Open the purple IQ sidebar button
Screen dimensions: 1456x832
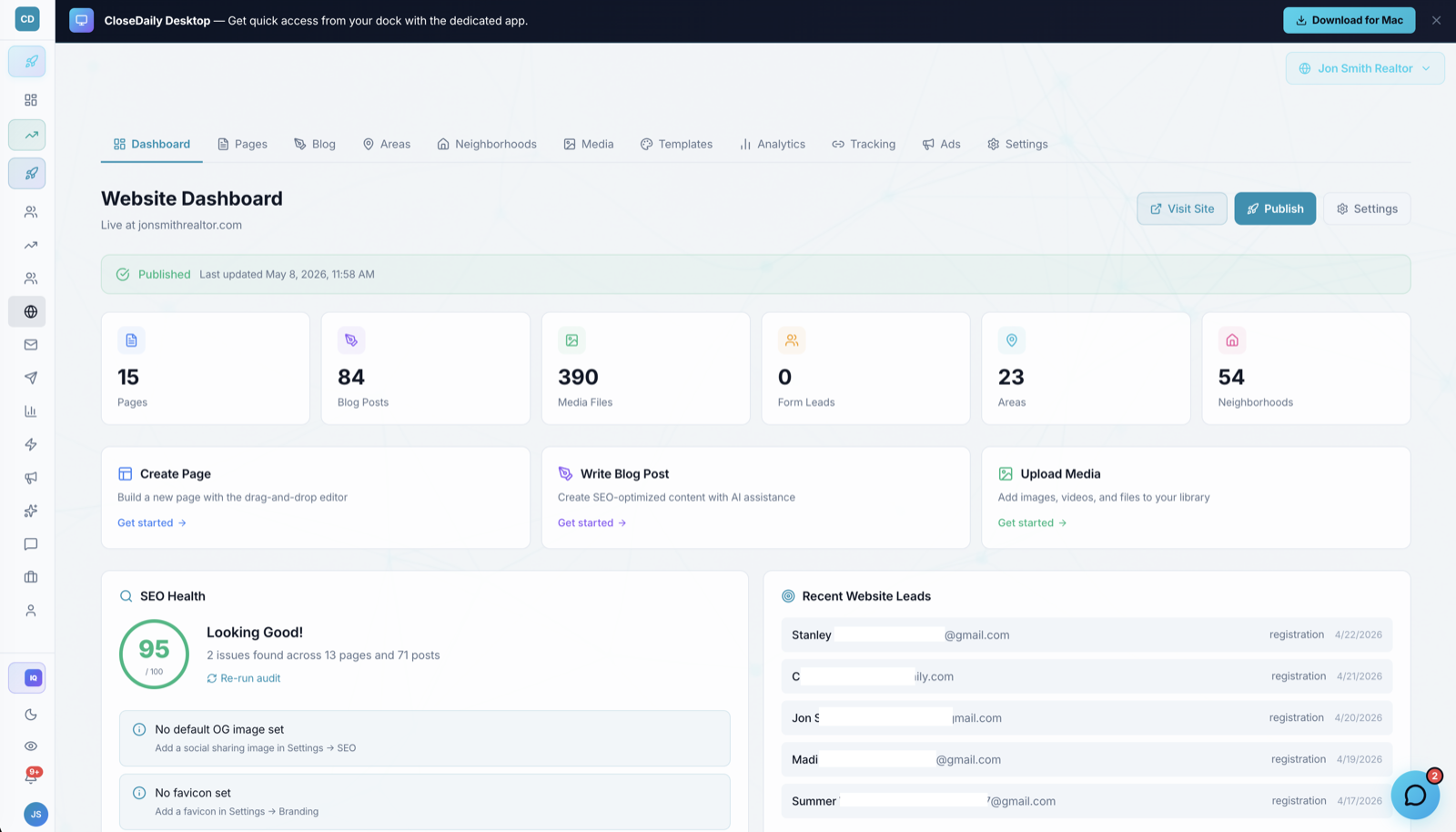point(27,678)
